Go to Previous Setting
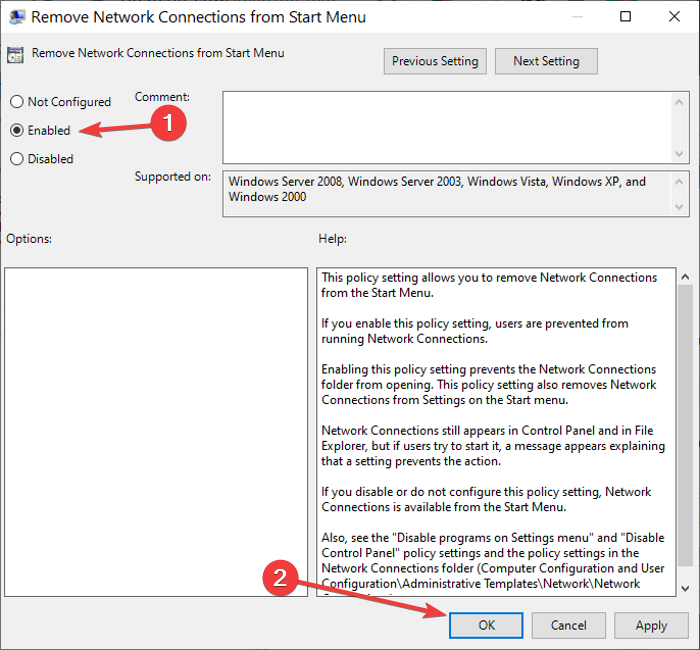The width and height of the screenshot is (700, 650). pos(435,61)
